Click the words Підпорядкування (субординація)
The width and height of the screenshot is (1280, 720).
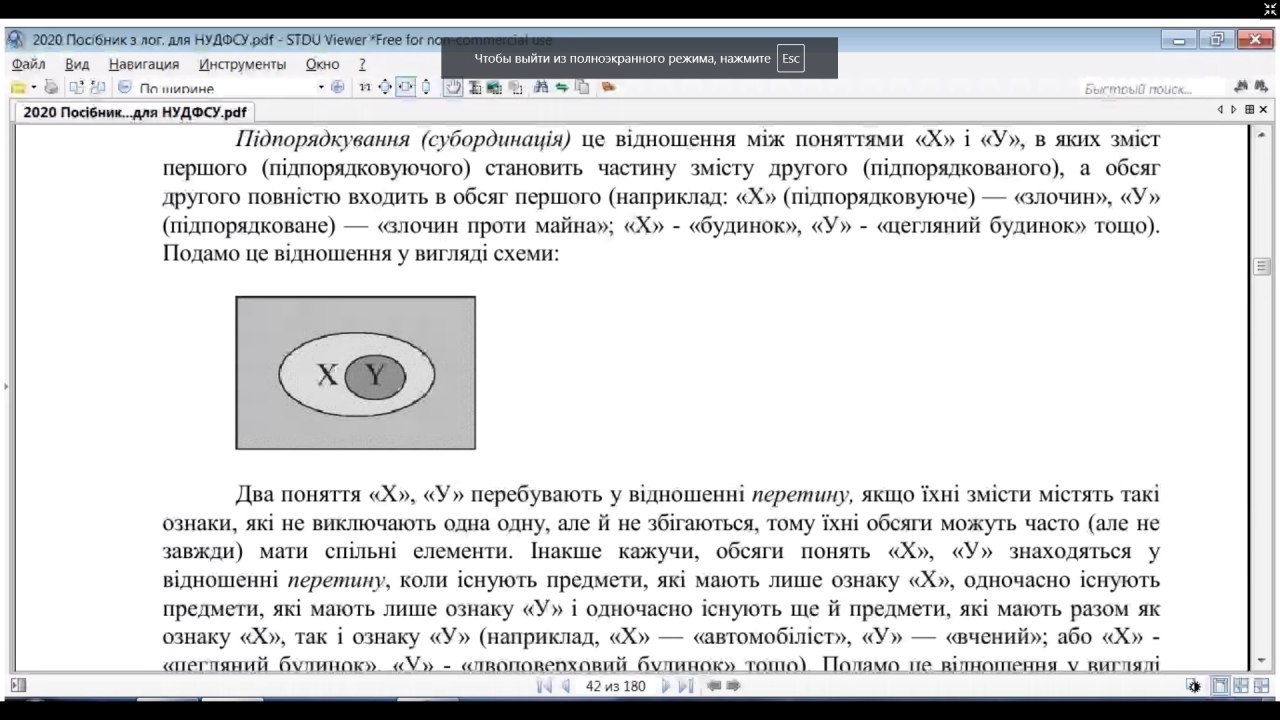tap(403, 139)
